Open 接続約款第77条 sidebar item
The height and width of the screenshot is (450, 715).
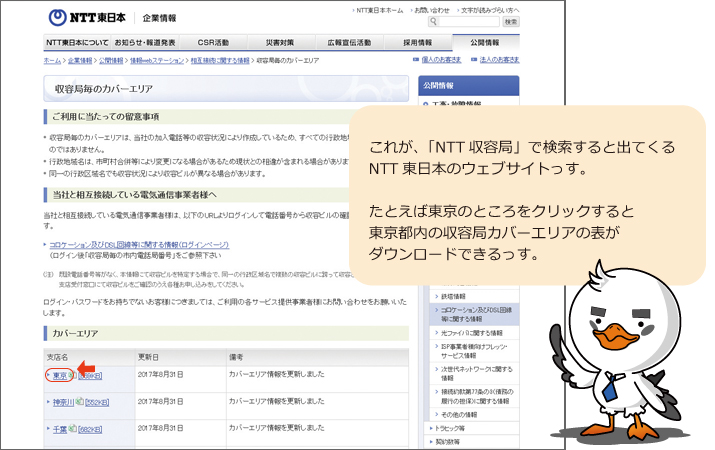pos(477,396)
